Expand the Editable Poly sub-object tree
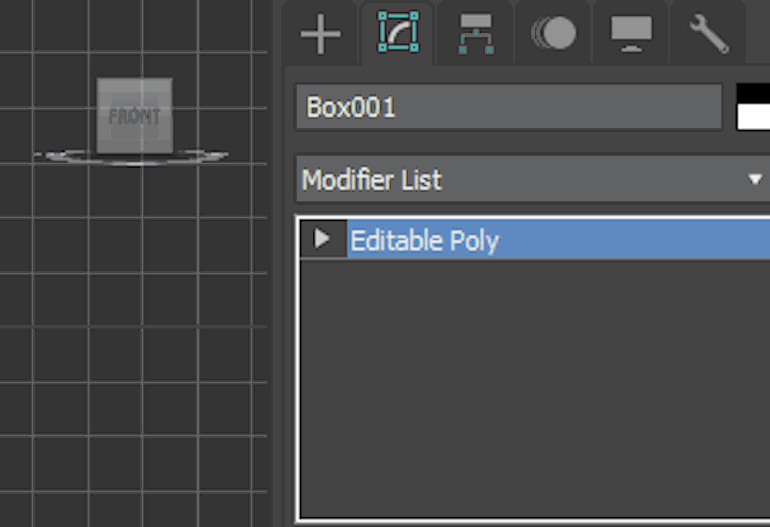Image resolution: width=770 pixels, height=527 pixels. click(322, 239)
